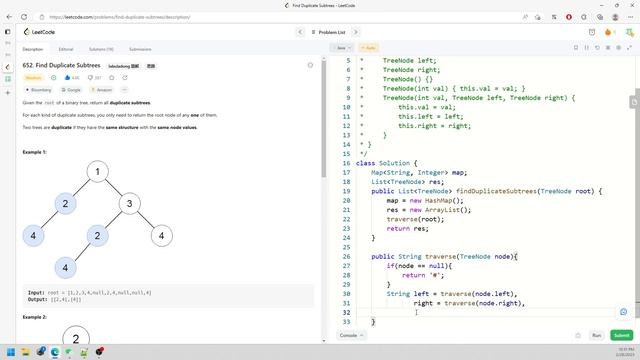Click the down arrow of description scrollbar

tap(324, 340)
